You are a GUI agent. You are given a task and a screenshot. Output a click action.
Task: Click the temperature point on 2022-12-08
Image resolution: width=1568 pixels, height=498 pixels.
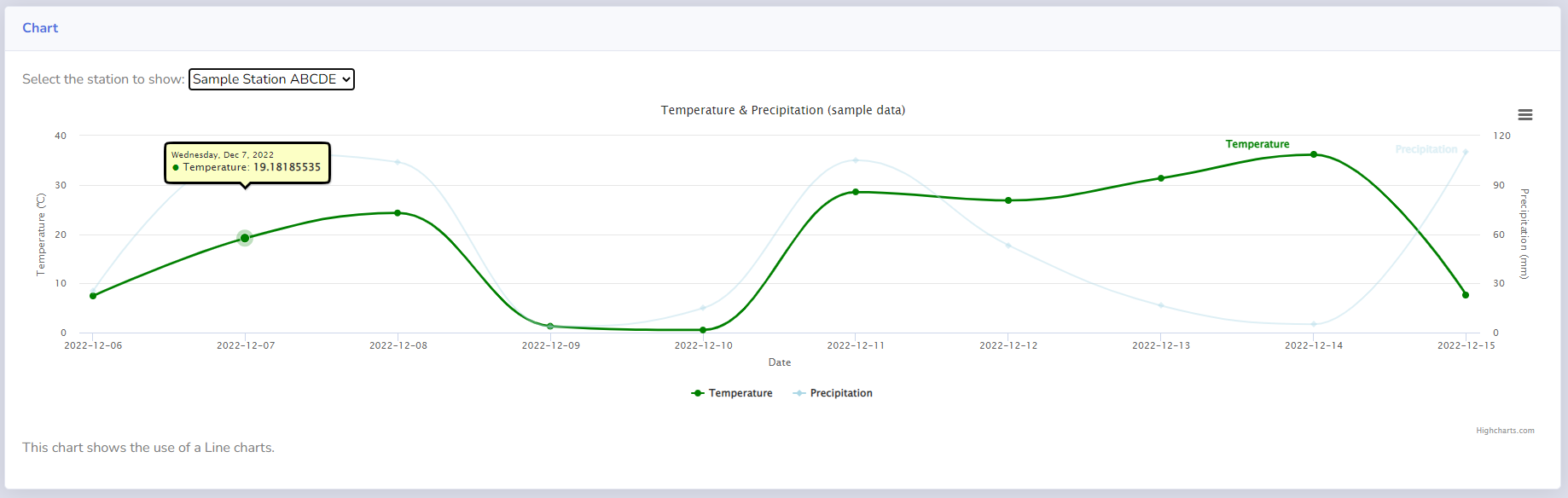pyautogui.click(x=398, y=213)
